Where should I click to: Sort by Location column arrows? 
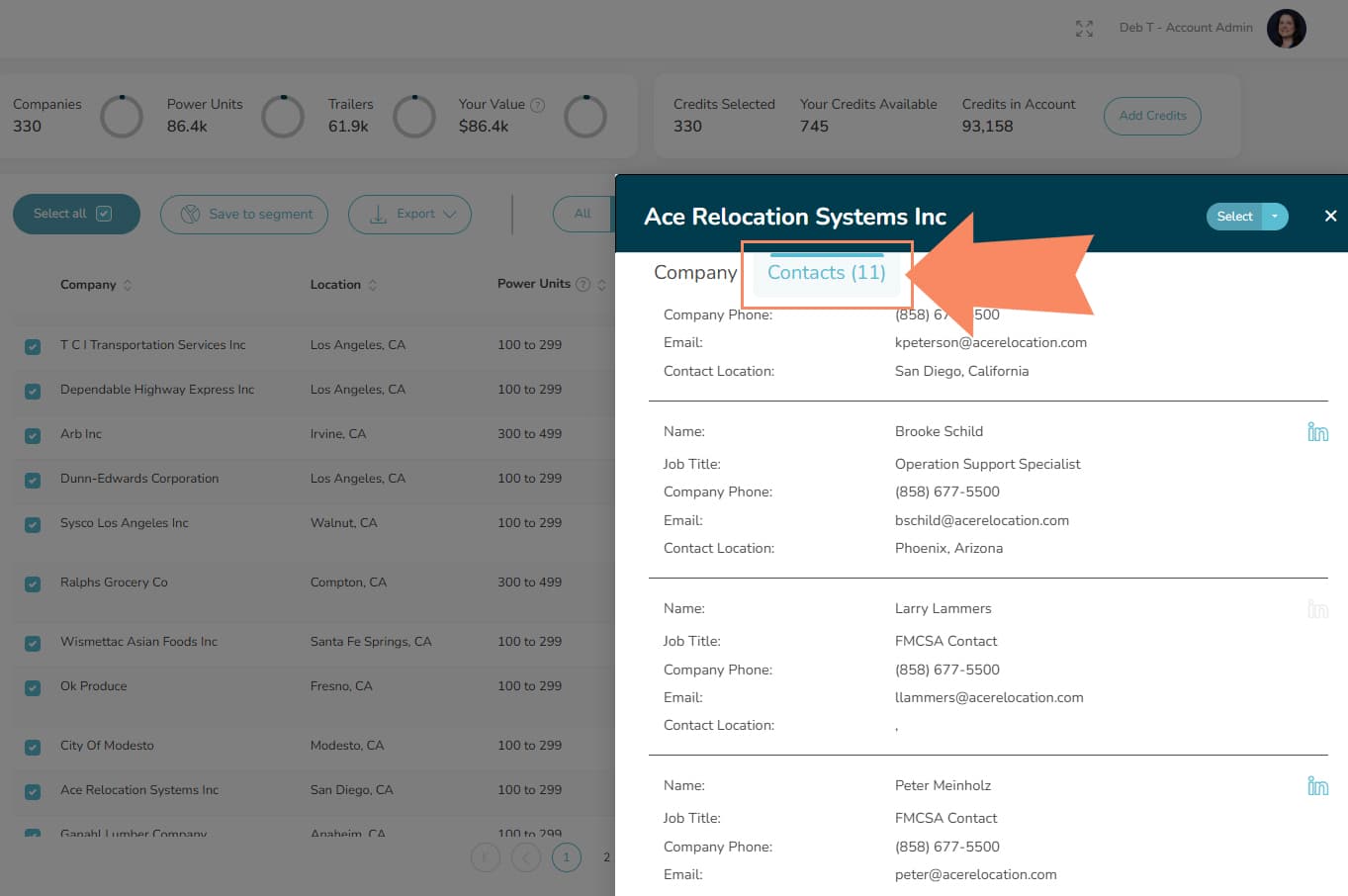pos(372,285)
